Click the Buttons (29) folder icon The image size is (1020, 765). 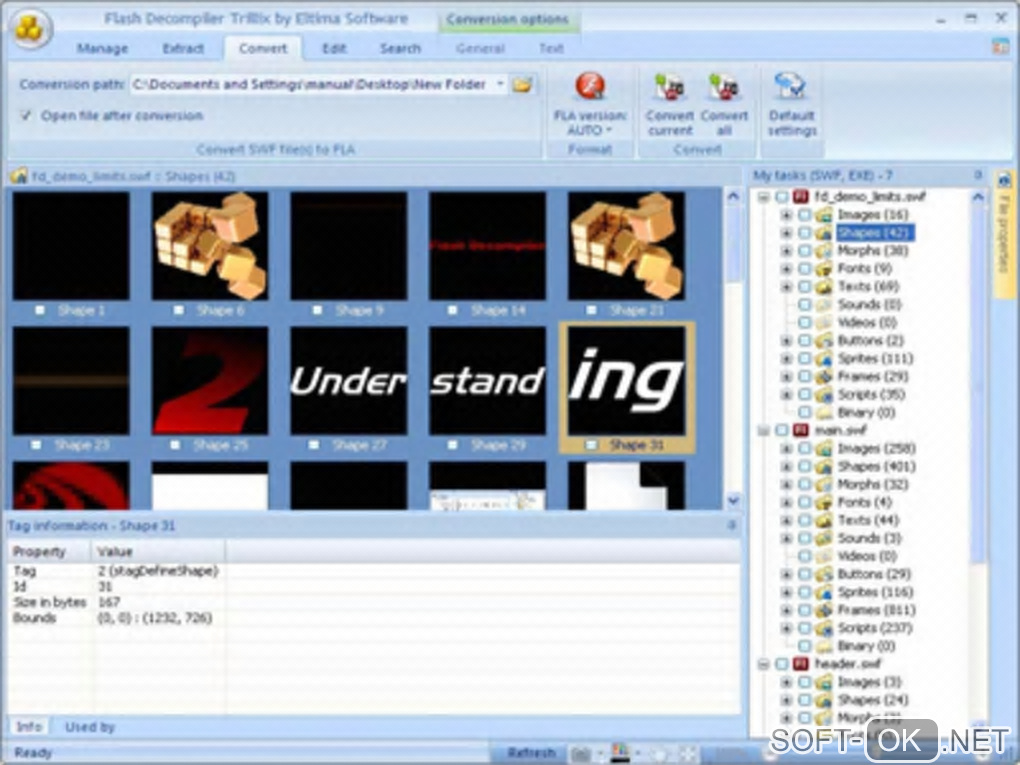(824, 574)
